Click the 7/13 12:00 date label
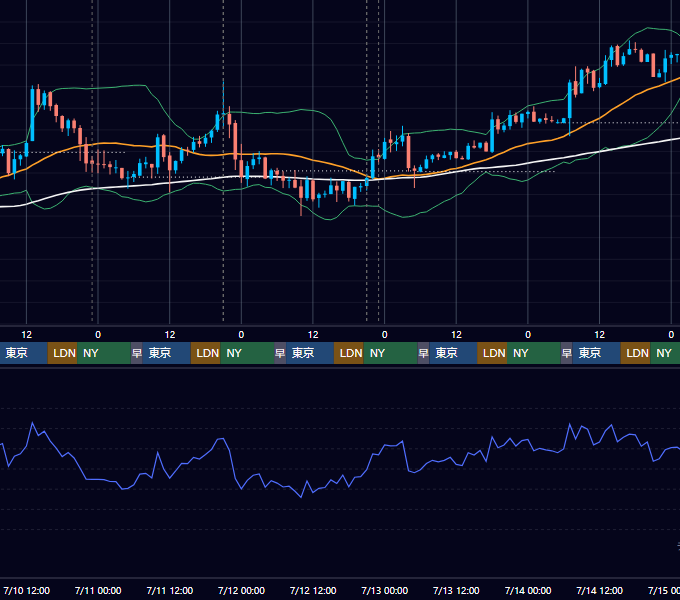 pos(456,590)
